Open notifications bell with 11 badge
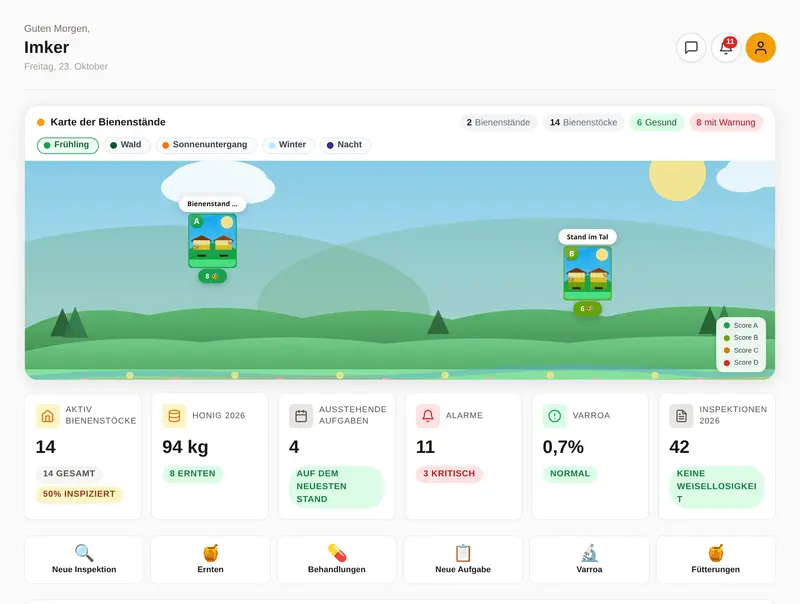The height and width of the screenshot is (604, 800). point(726,47)
